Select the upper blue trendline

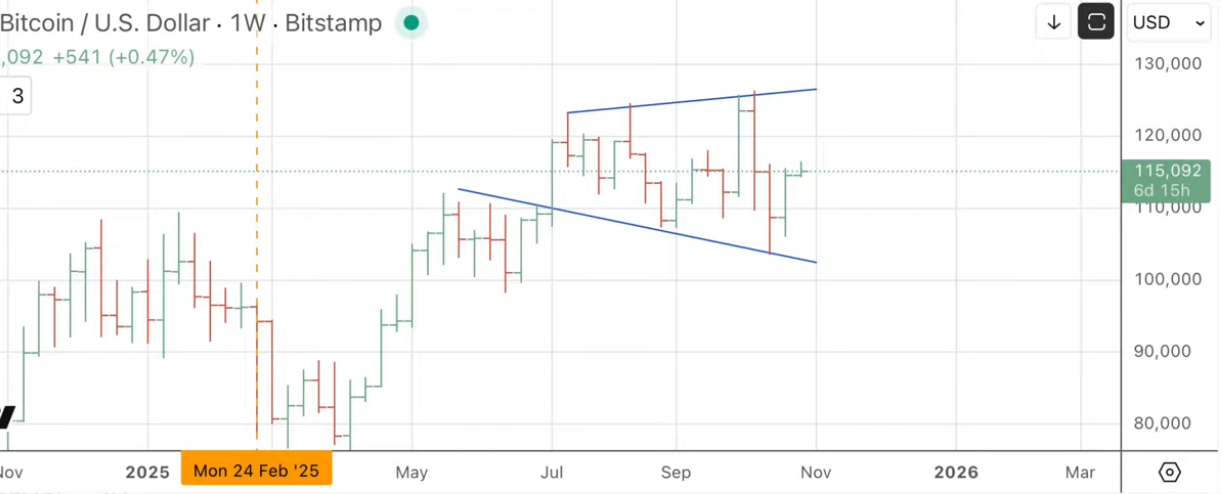(x=690, y=101)
